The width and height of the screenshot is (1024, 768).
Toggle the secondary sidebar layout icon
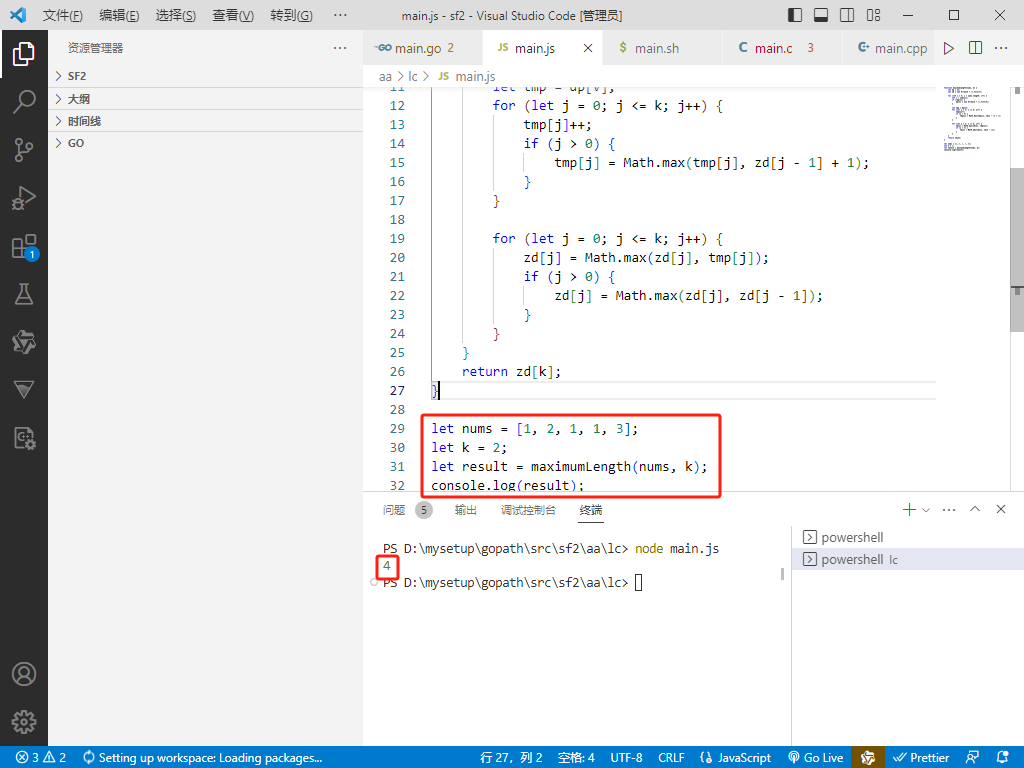847,15
